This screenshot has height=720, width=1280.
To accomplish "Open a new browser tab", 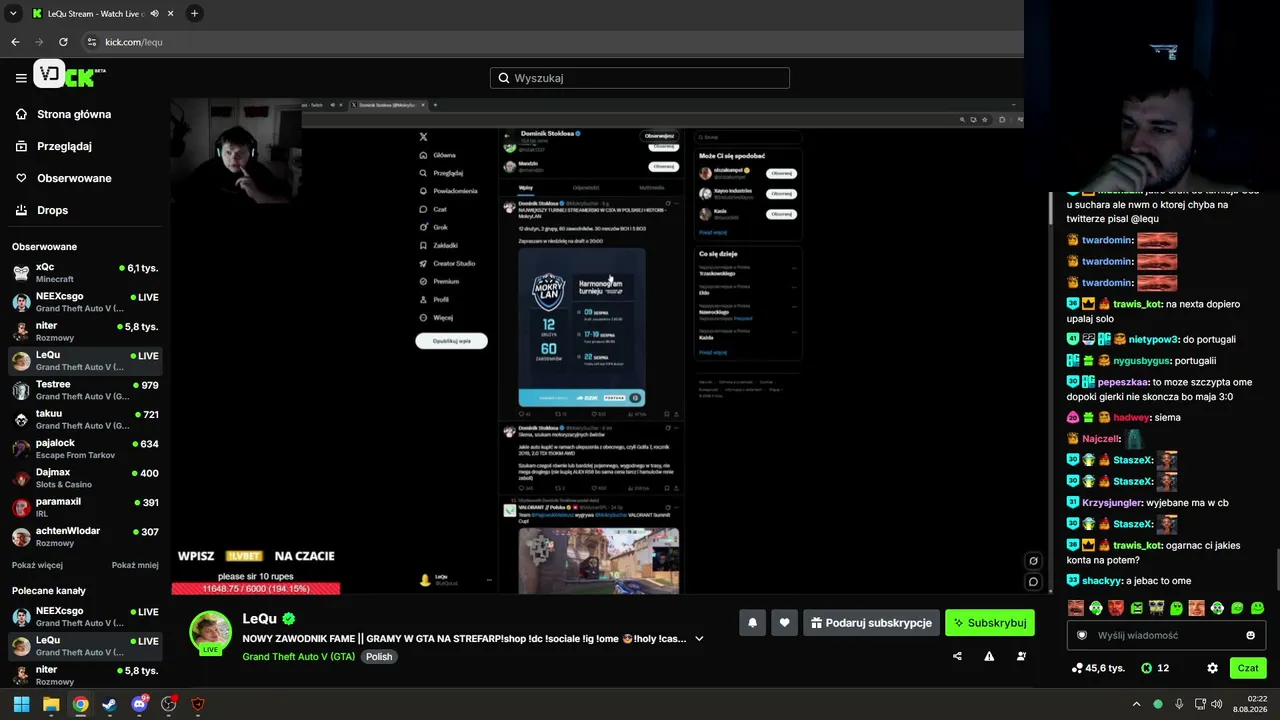I will [194, 13].
